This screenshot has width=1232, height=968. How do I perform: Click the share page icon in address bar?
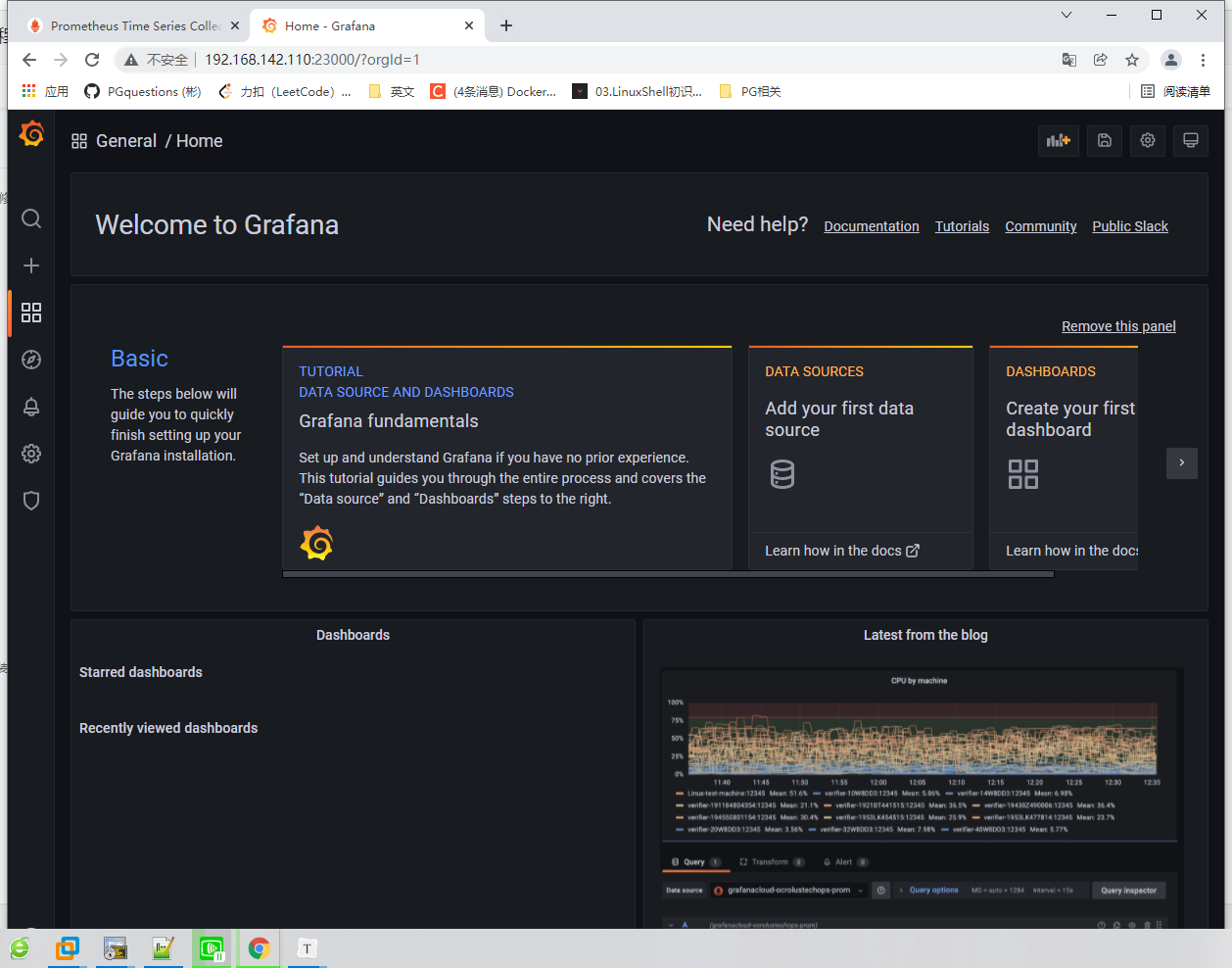tap(1101, 60)
